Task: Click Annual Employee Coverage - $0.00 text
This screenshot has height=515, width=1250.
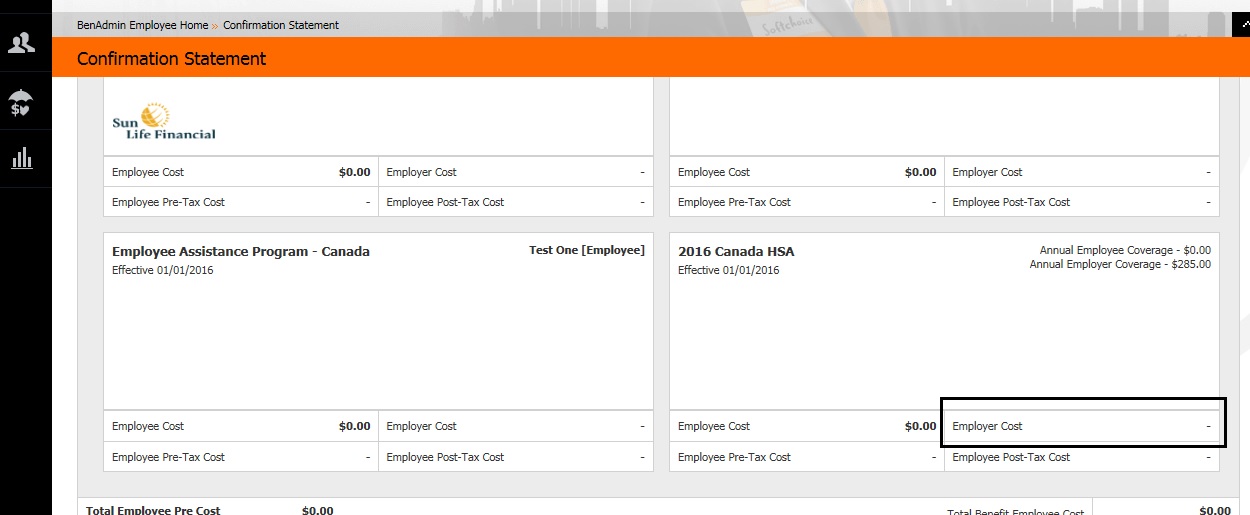Action: point(1125,250)
